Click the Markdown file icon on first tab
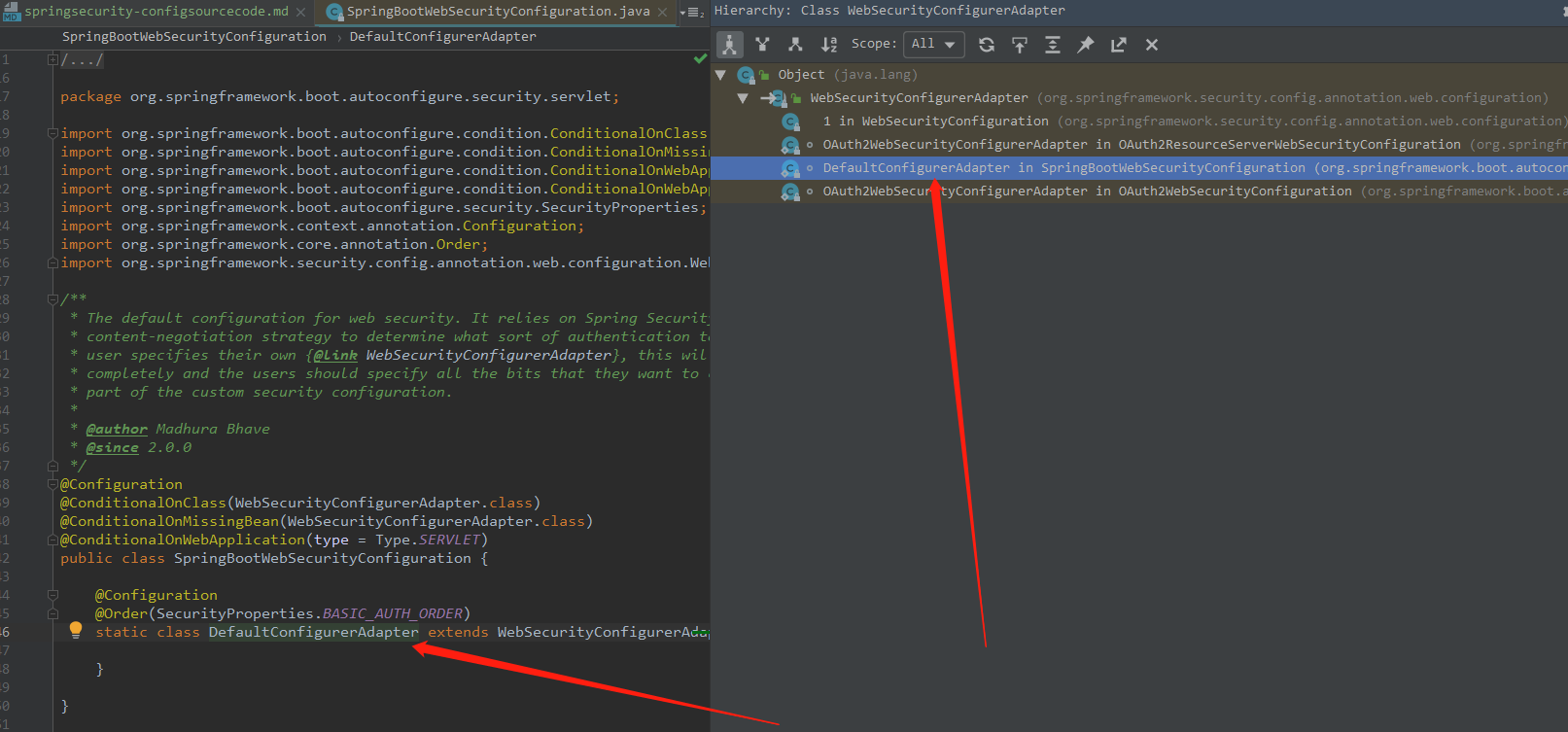Screen dimensions: 1568x732 coord(11,13)
